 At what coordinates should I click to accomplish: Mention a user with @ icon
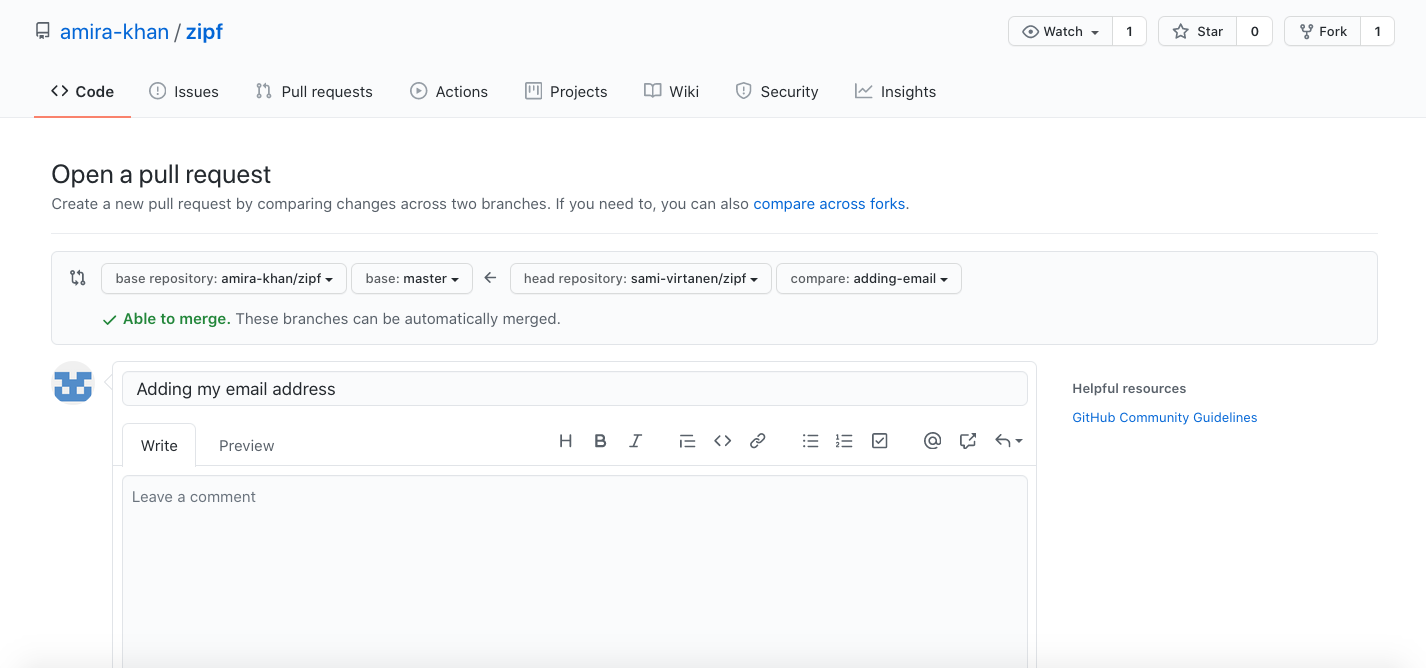pyautogui.click(x=932, y=441)
